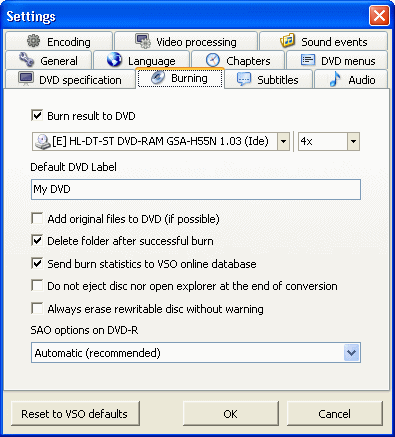Screen dimensions: 395x437
Task: Toggle Delete folder after successful burn
Action: [x=37, y=240]
